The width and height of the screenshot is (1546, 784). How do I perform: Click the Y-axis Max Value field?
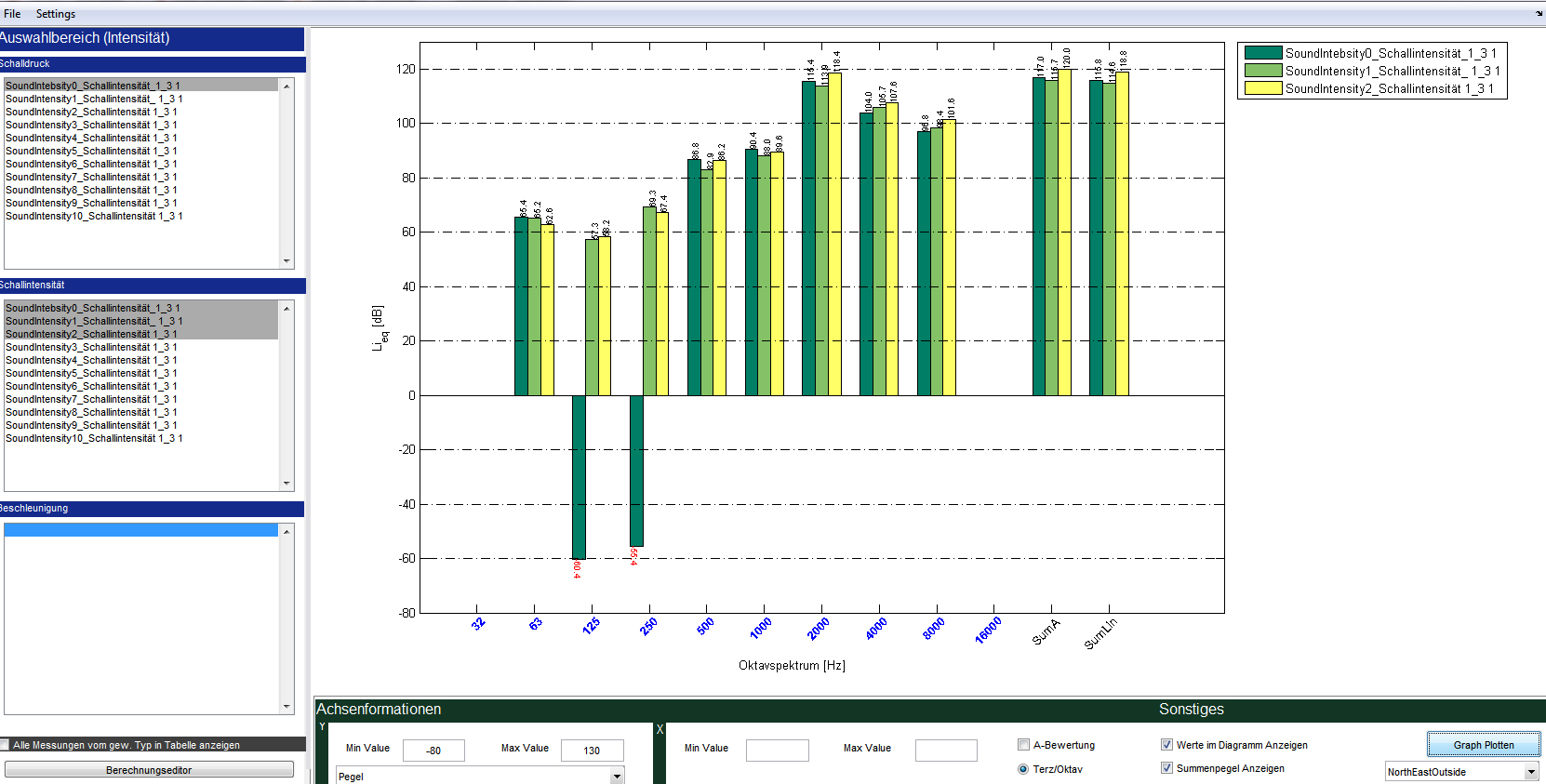coord(592,751)
